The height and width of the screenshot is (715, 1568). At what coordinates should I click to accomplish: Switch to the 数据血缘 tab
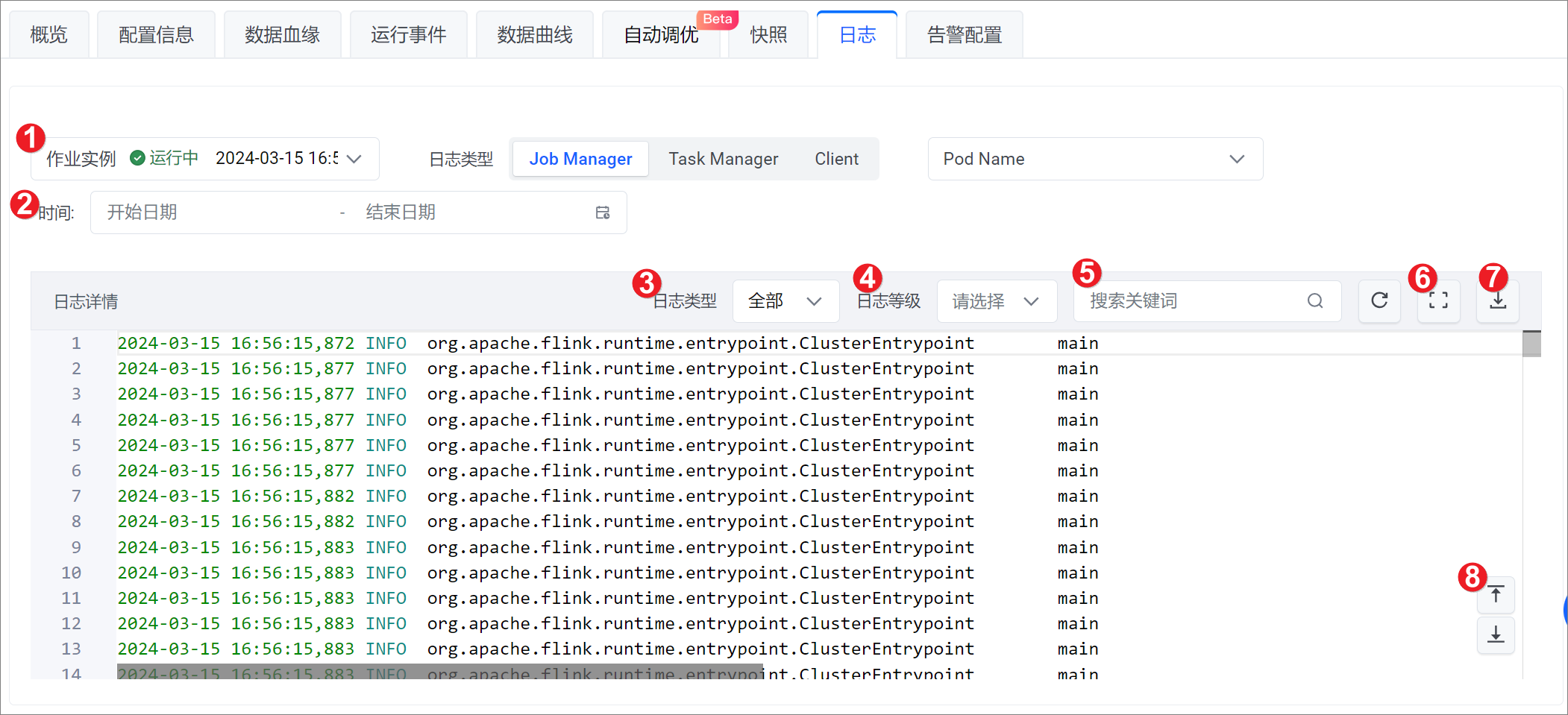pyautogui.click(x=283, y=35)
